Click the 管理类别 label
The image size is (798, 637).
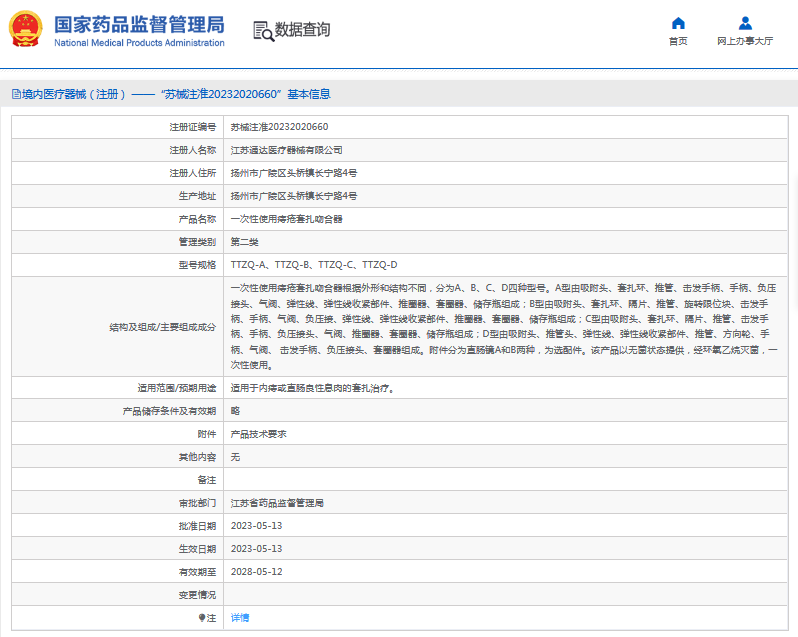click(x=197, y=242)
